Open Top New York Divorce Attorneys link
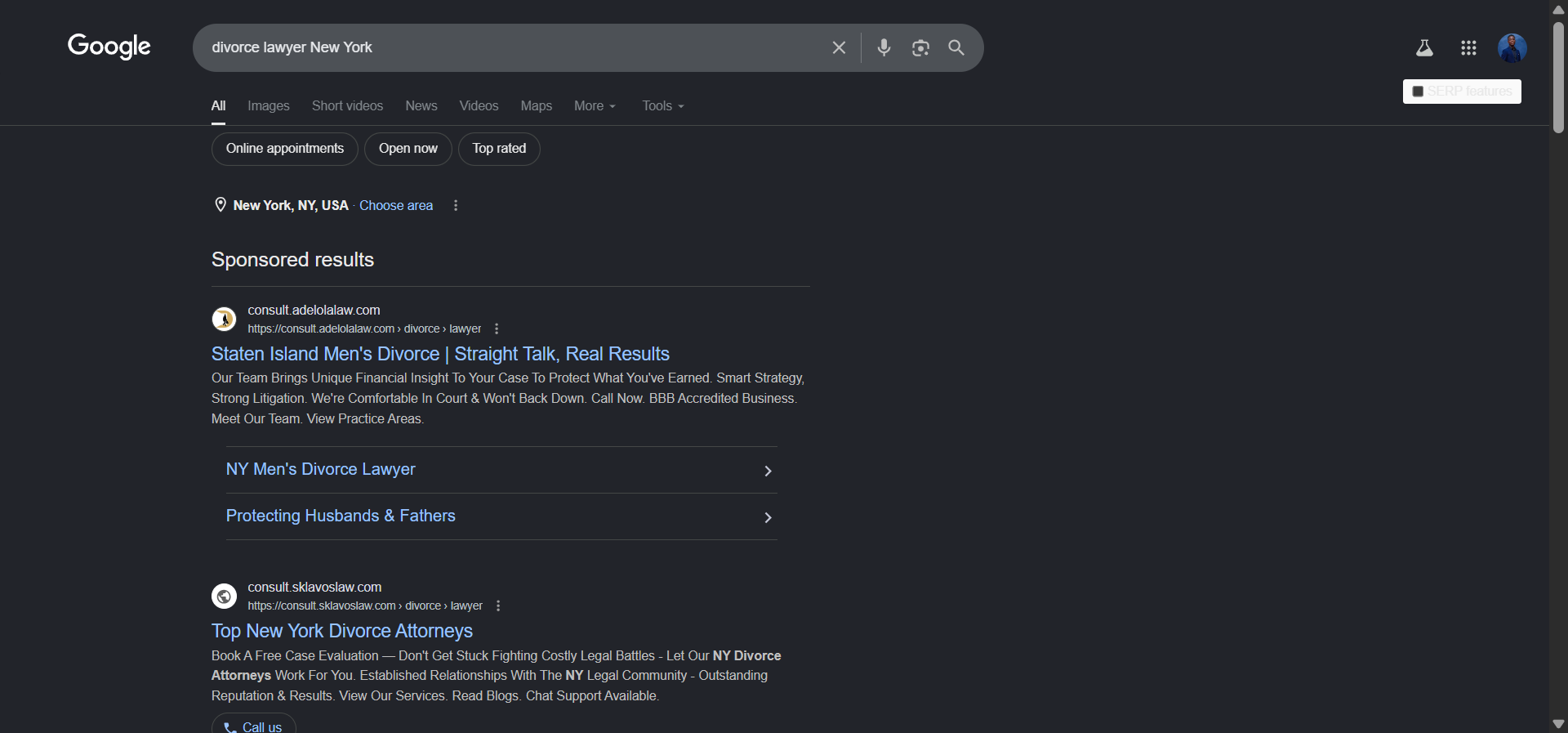The width and height of the screenshot is (1568, 733). (342, 631)
